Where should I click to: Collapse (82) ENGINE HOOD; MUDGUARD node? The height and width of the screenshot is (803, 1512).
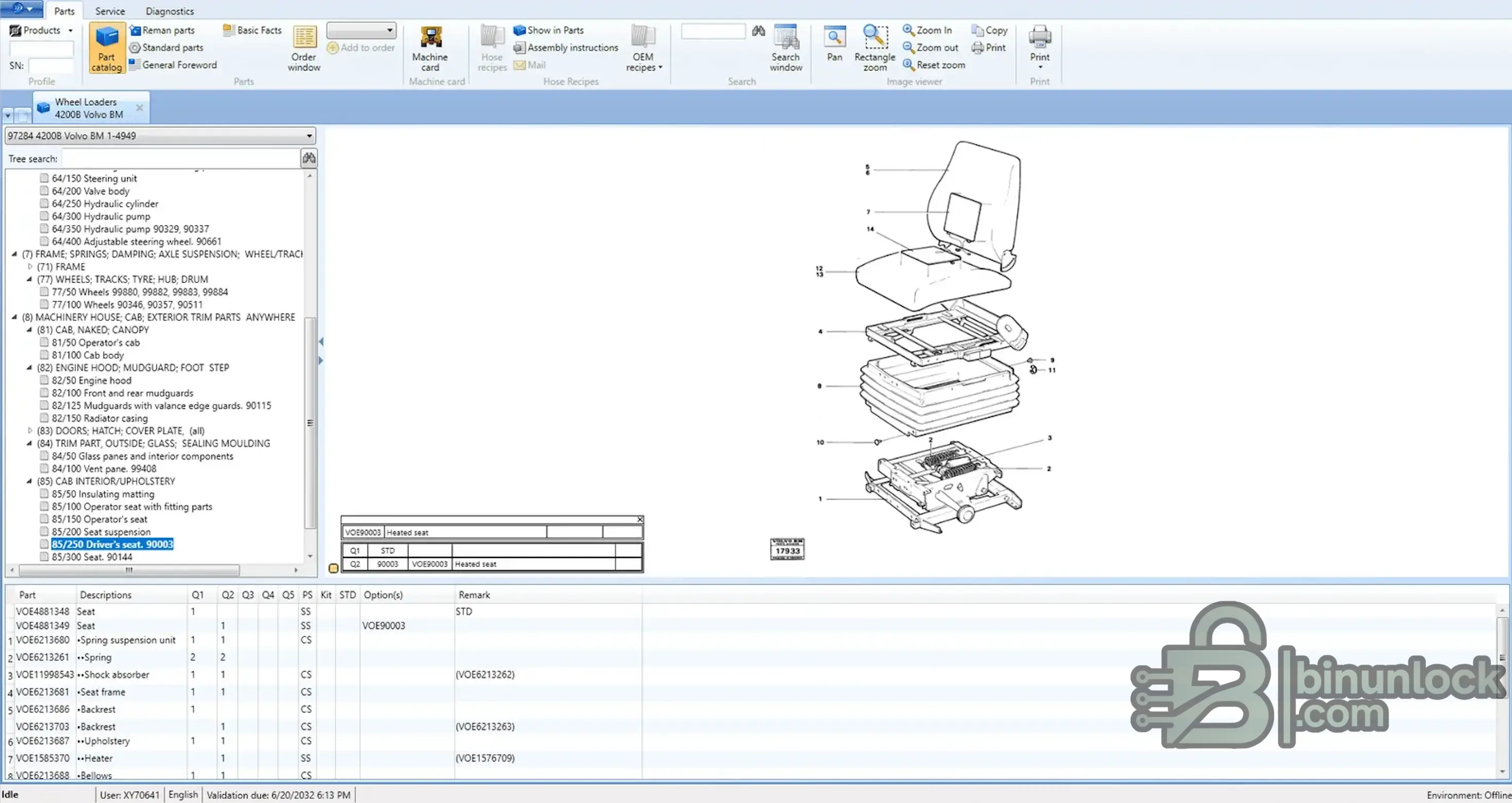29,368
